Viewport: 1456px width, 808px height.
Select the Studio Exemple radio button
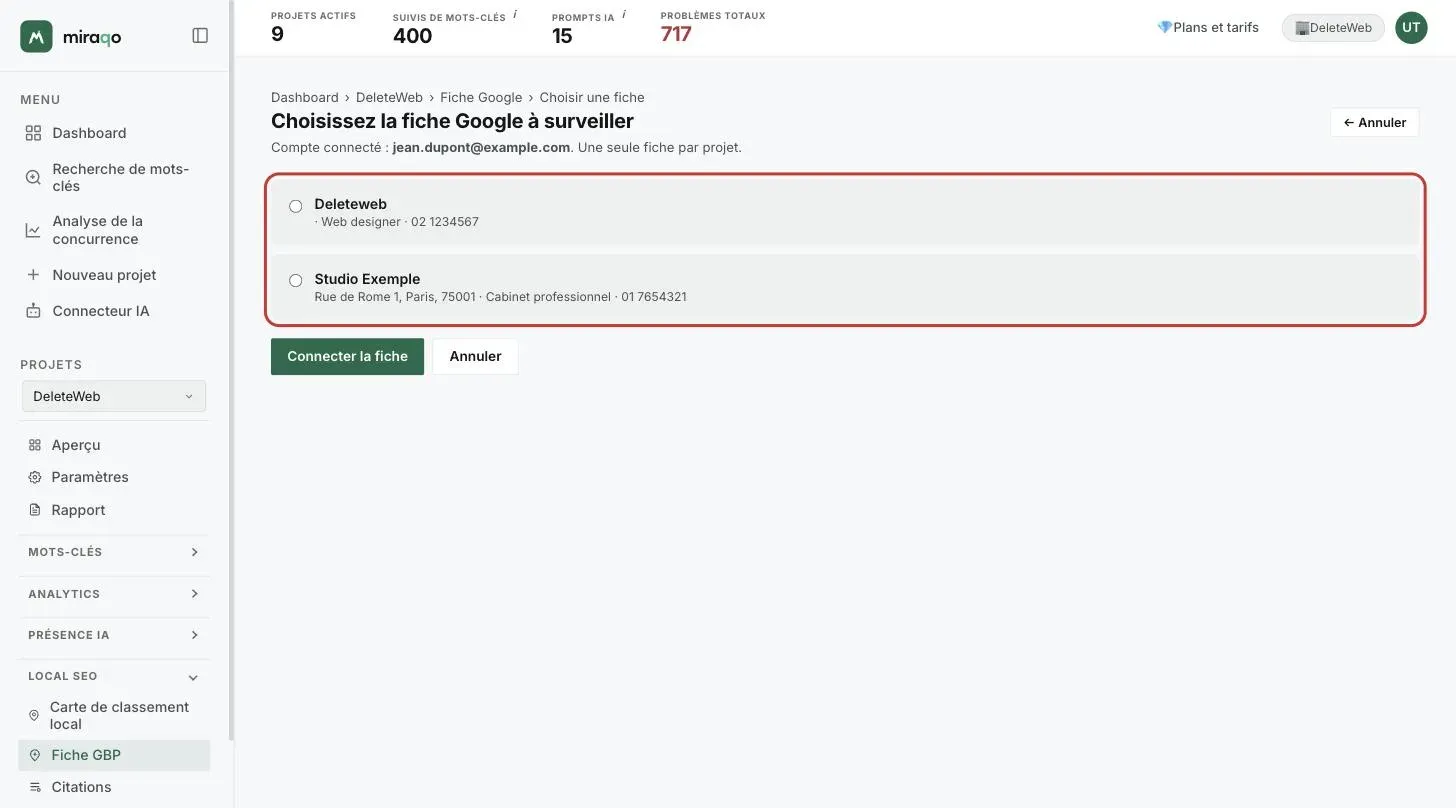tap(295, 281)
